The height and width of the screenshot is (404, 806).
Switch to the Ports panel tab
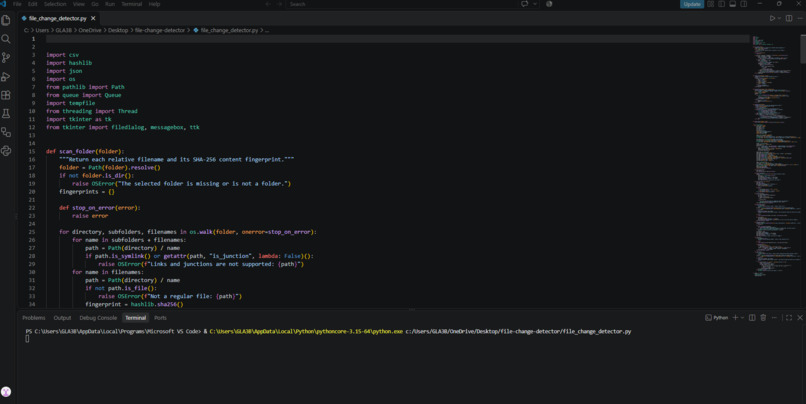coord(160,318)
